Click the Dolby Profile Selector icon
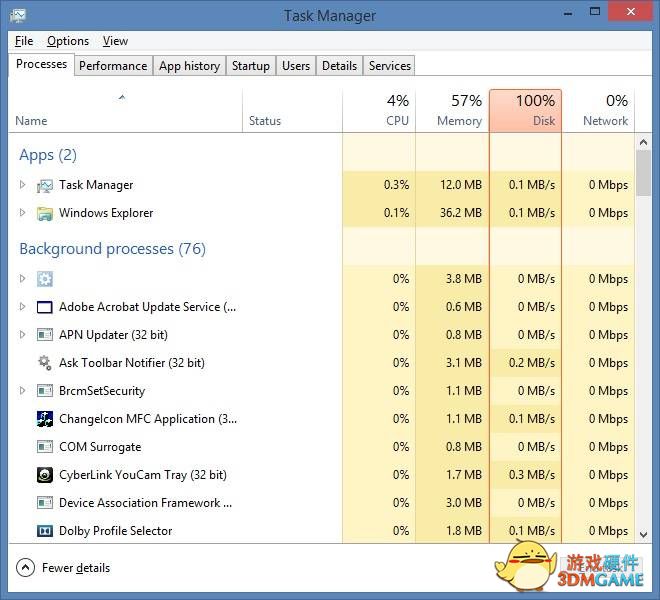660x600 pixels. [x=45, y=531]
